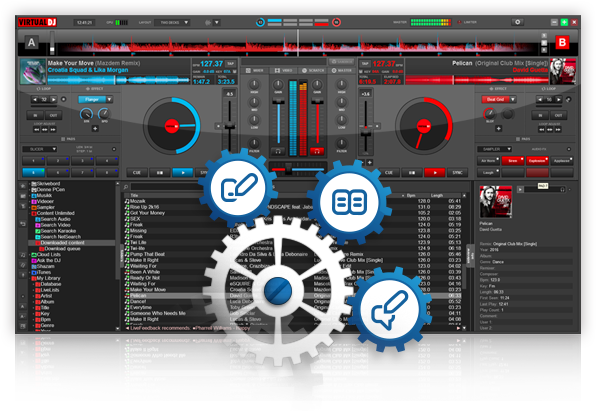Click deck B Filter knob
The width and height of the screenshot is (596, 411).
pos(341,143)
